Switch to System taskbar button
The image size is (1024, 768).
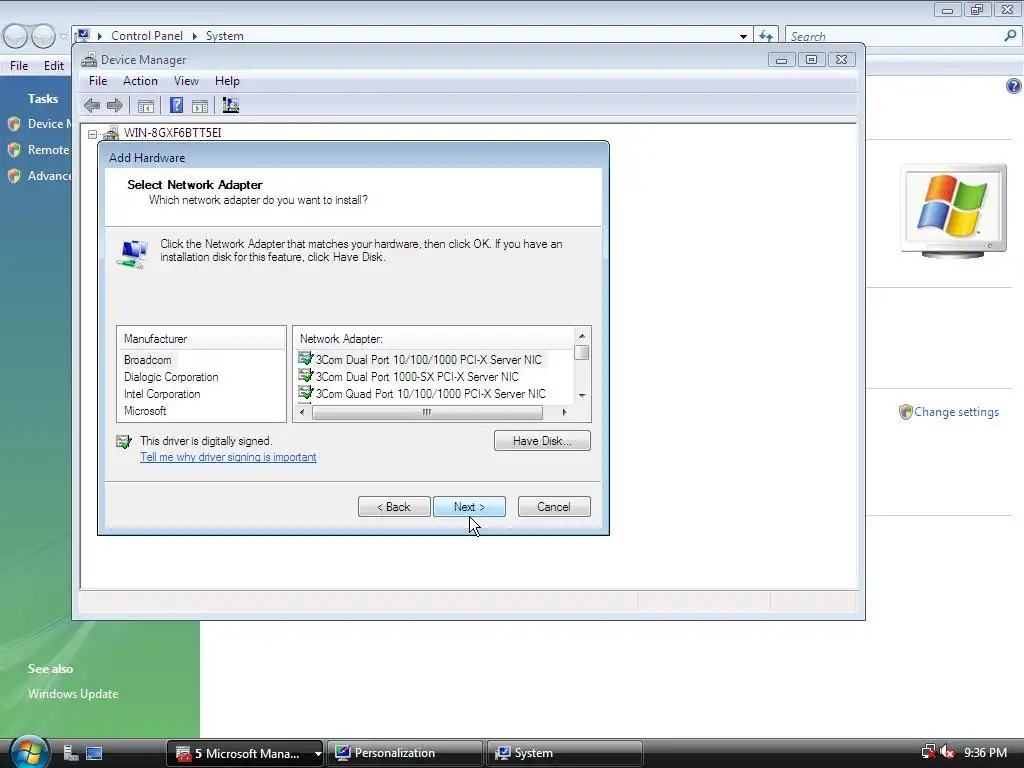[x=565, y=753]
